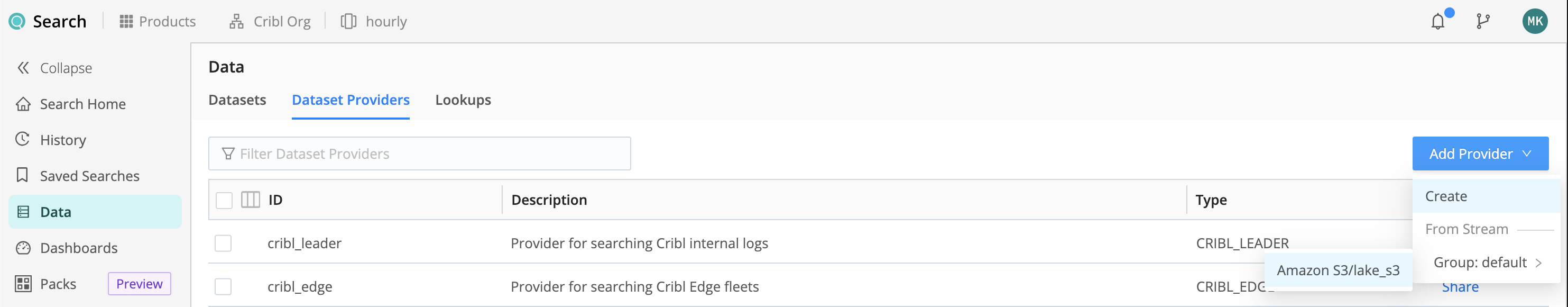Open the History panel in the sidebar
This screenshot has height=307, width=1568.
pos(62,140)
